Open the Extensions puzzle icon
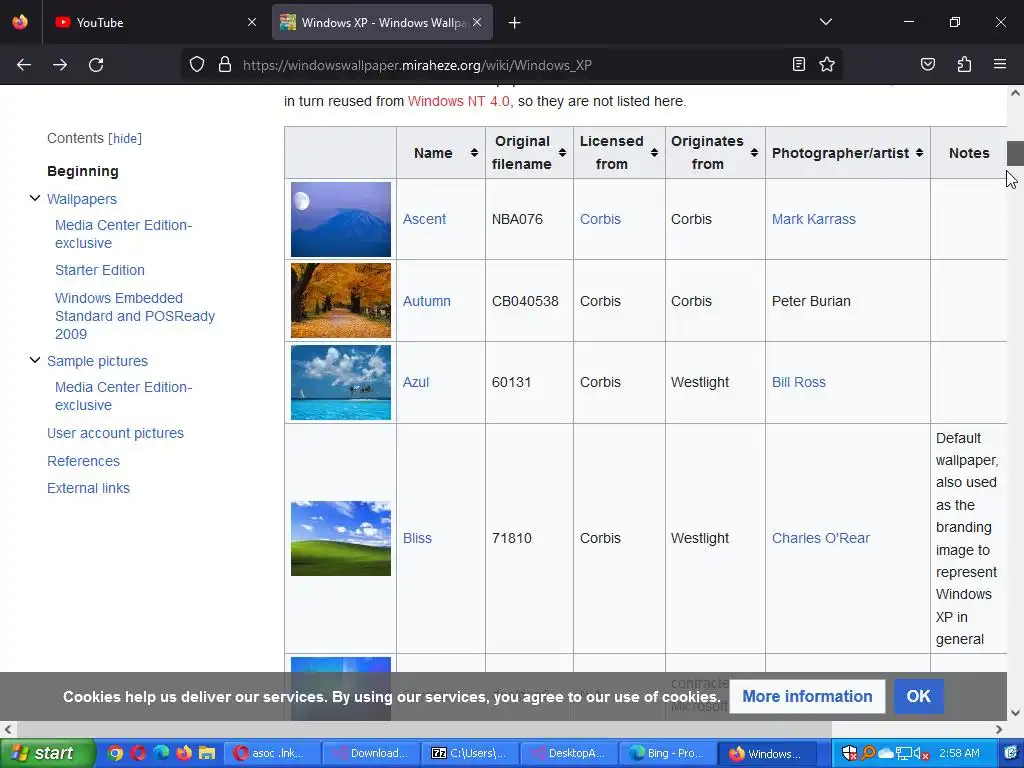Image resolution: width=1024 pixels, height=768 pixels. pyautogui.click(x=964, y=64)
